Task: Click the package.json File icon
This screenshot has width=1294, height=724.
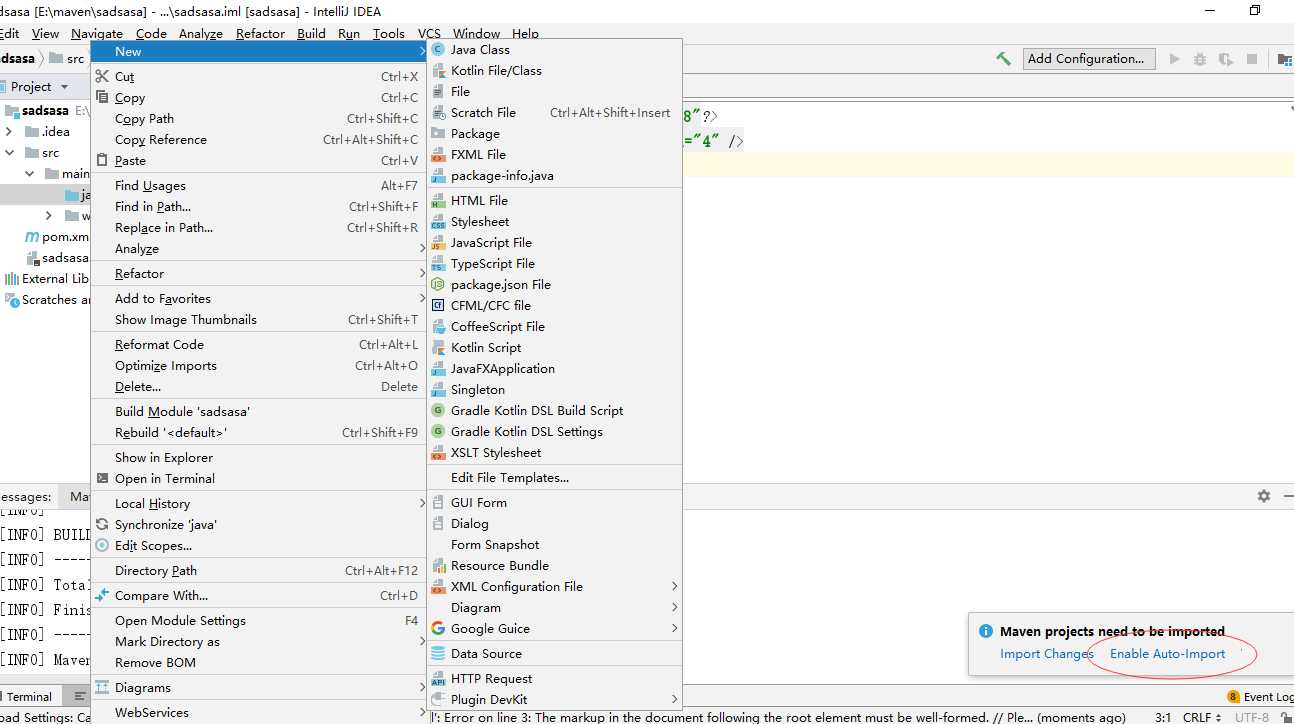Action: tap(438, 284)
